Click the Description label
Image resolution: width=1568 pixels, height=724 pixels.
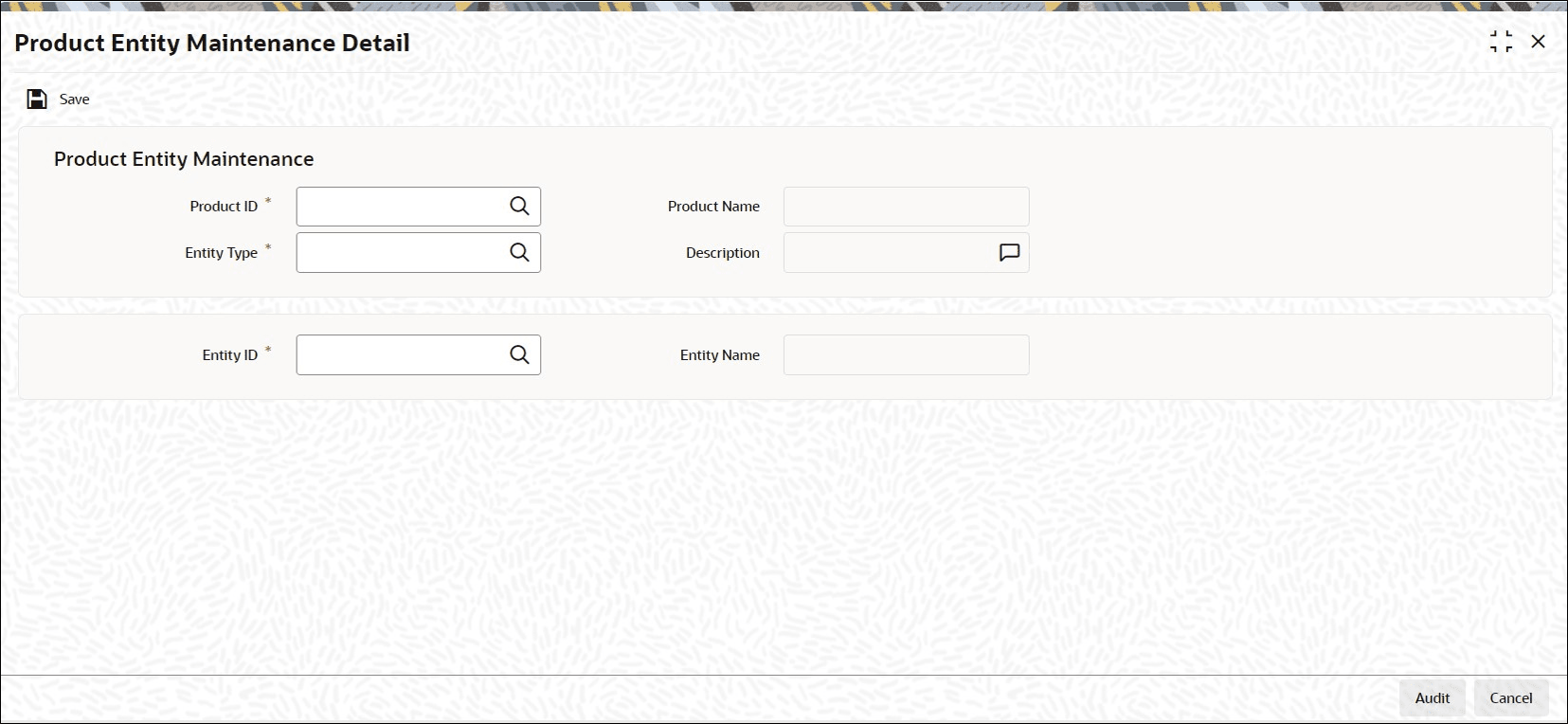[723, 253]
